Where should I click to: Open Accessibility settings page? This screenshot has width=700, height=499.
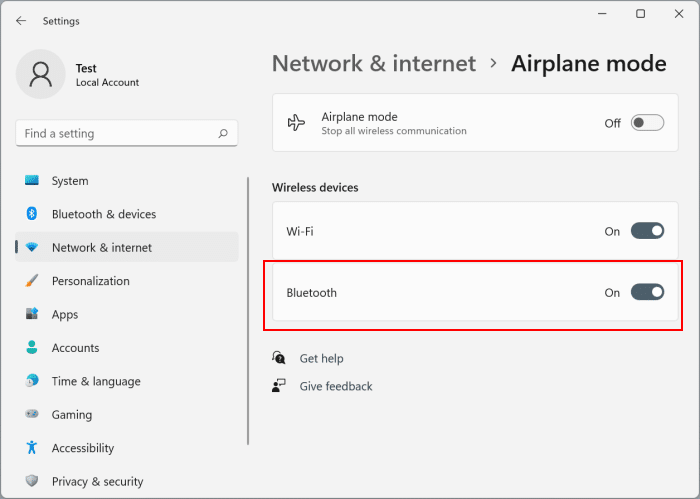[x=127, y=448]
